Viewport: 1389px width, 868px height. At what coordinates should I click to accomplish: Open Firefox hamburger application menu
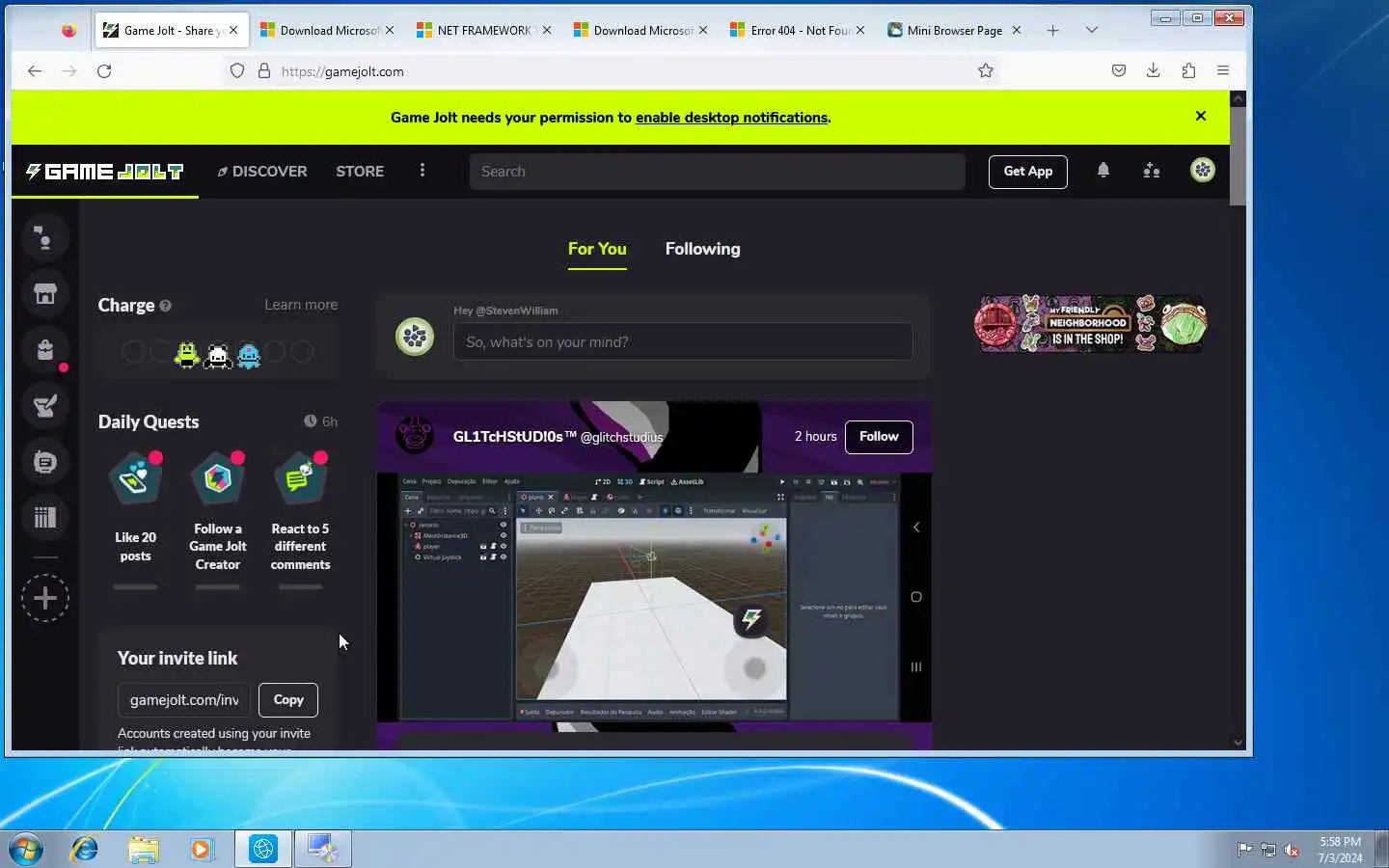click(1223, 70)
